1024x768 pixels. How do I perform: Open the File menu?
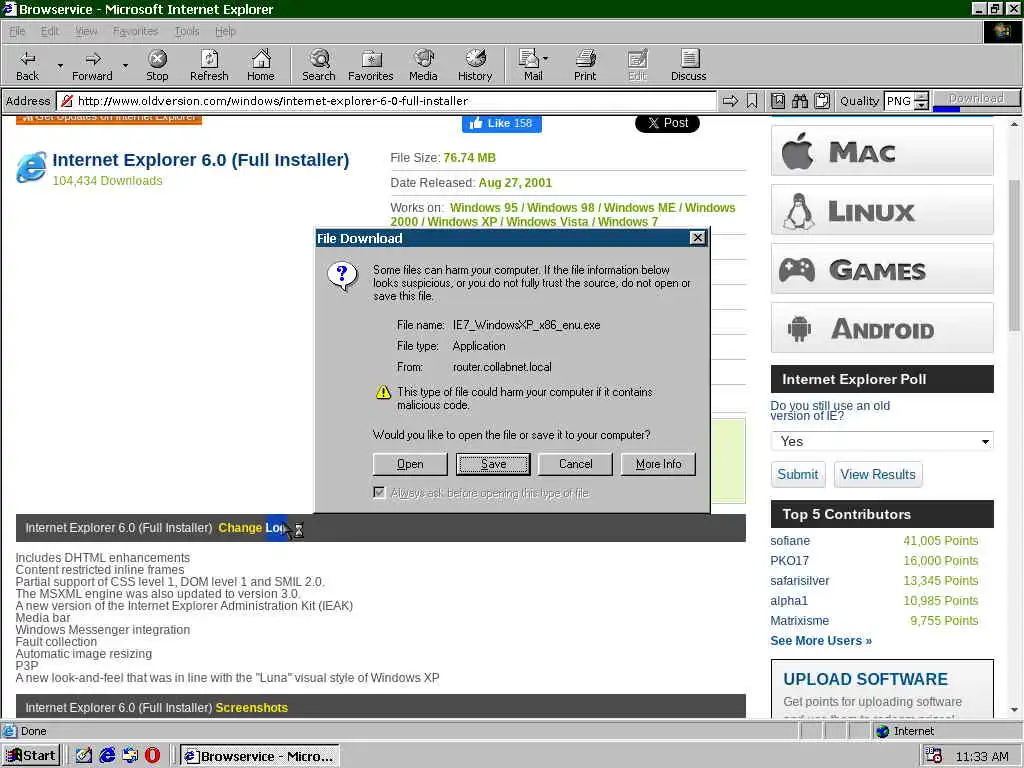[17, 31]
